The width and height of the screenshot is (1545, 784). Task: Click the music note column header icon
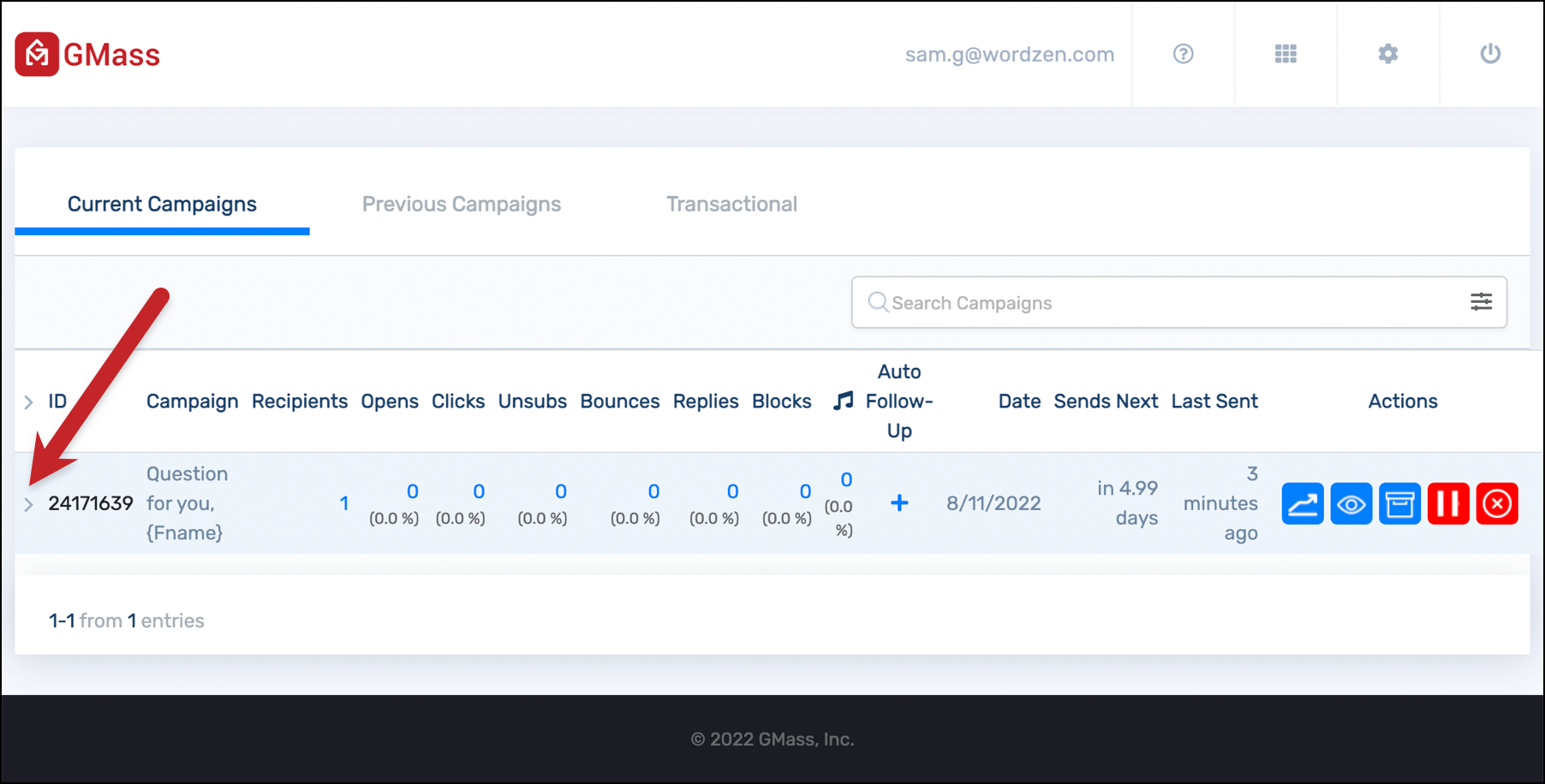tap(844, 401)
